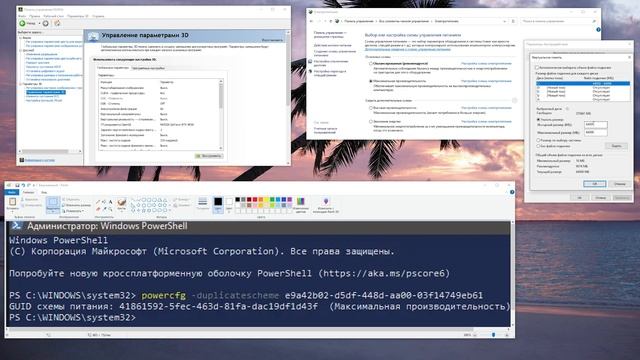Open the Brushes (Кисти) tool in Paint

(122, 204)
